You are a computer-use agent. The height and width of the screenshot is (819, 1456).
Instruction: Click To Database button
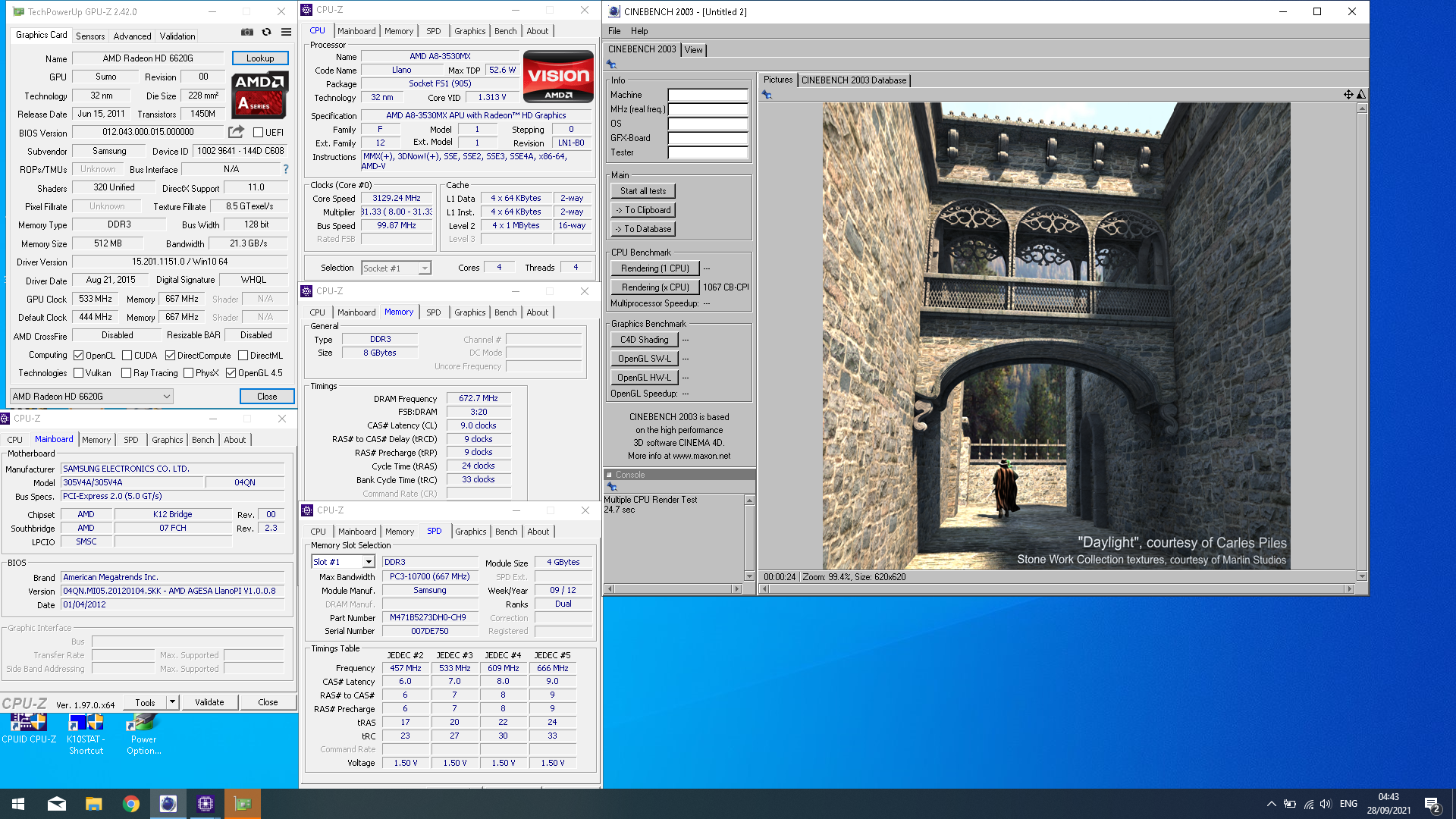[x=643, y=229]
